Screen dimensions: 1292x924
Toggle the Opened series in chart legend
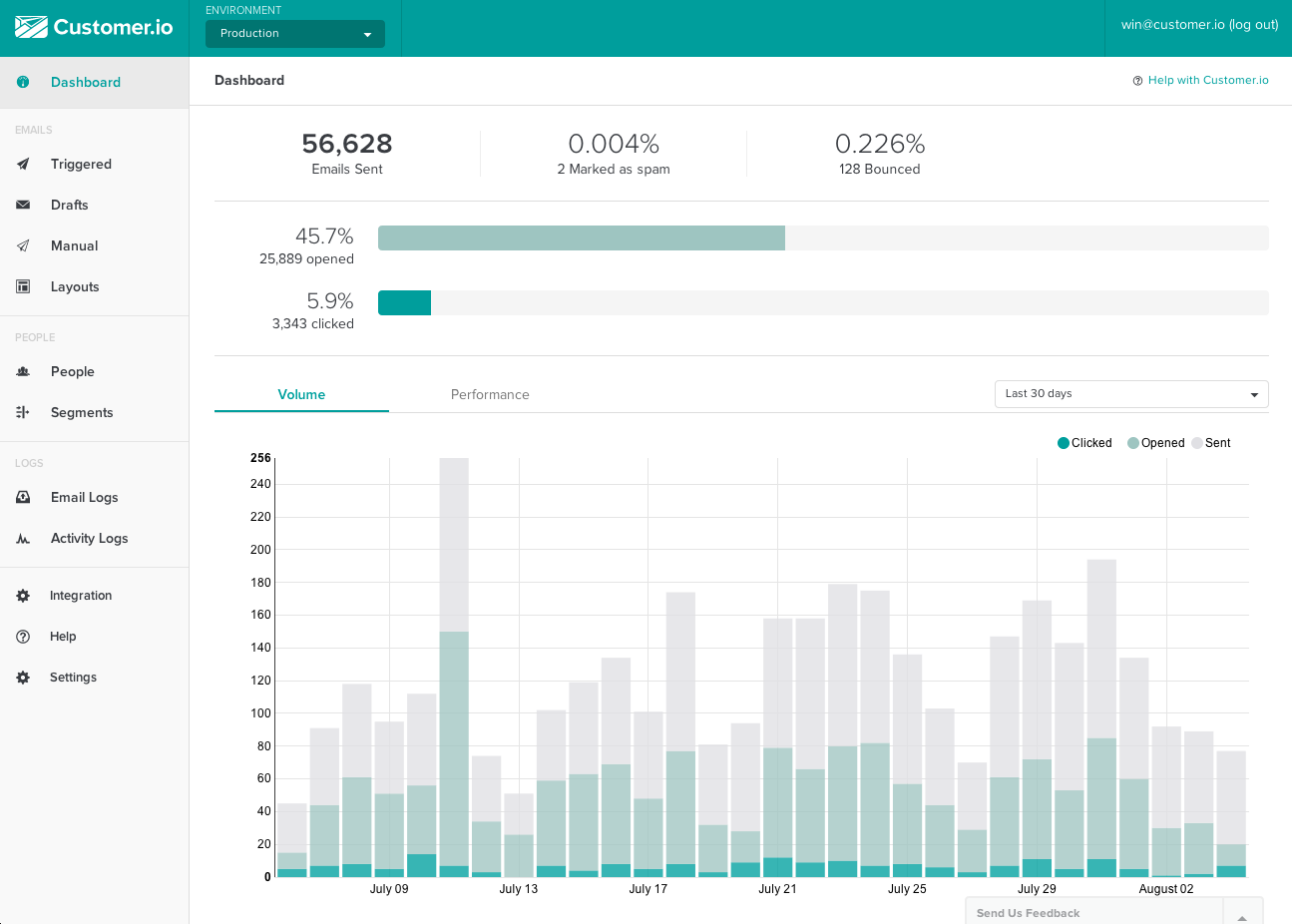[x=1155, y=443]
